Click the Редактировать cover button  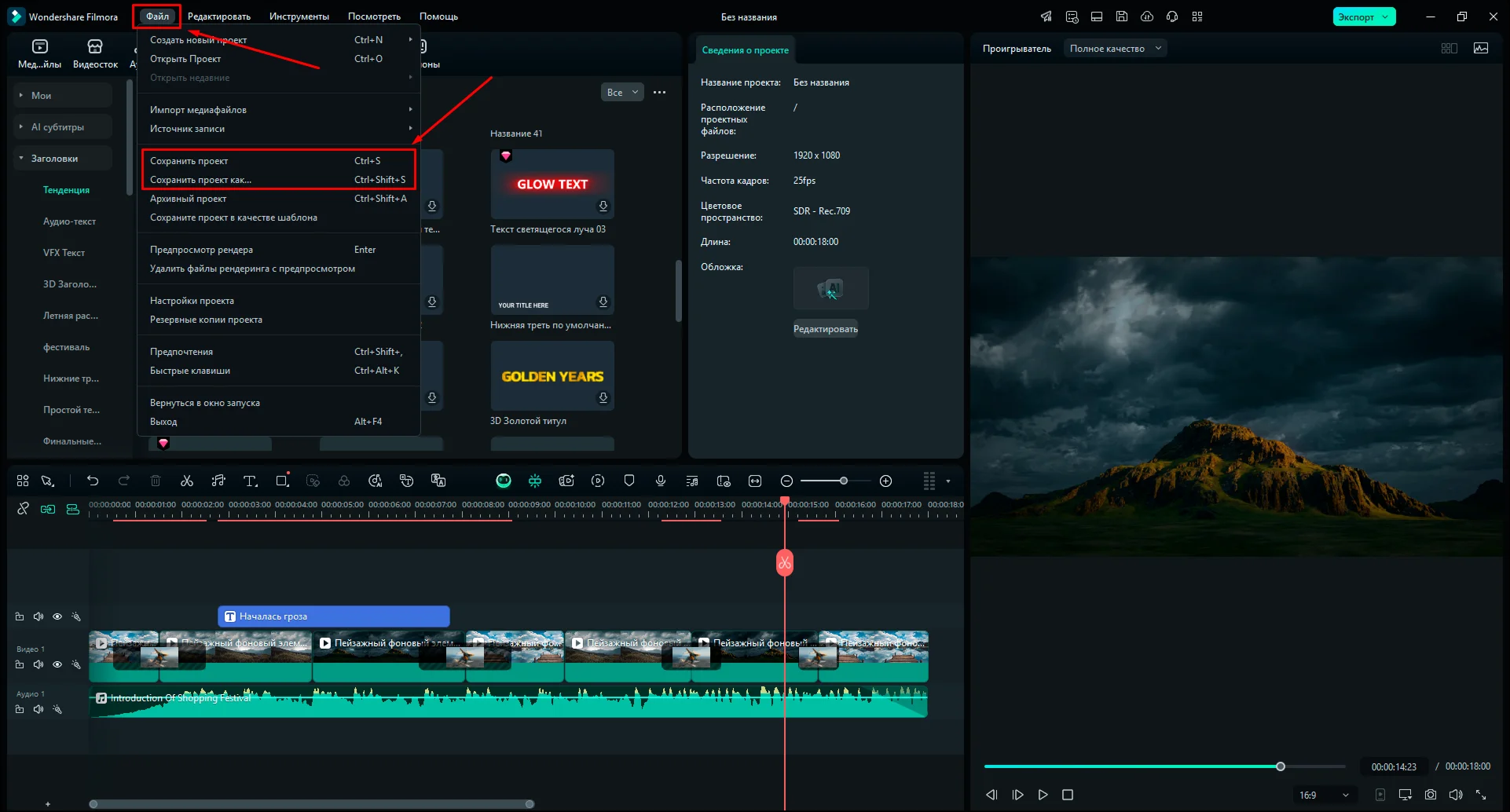click(825, 329)
